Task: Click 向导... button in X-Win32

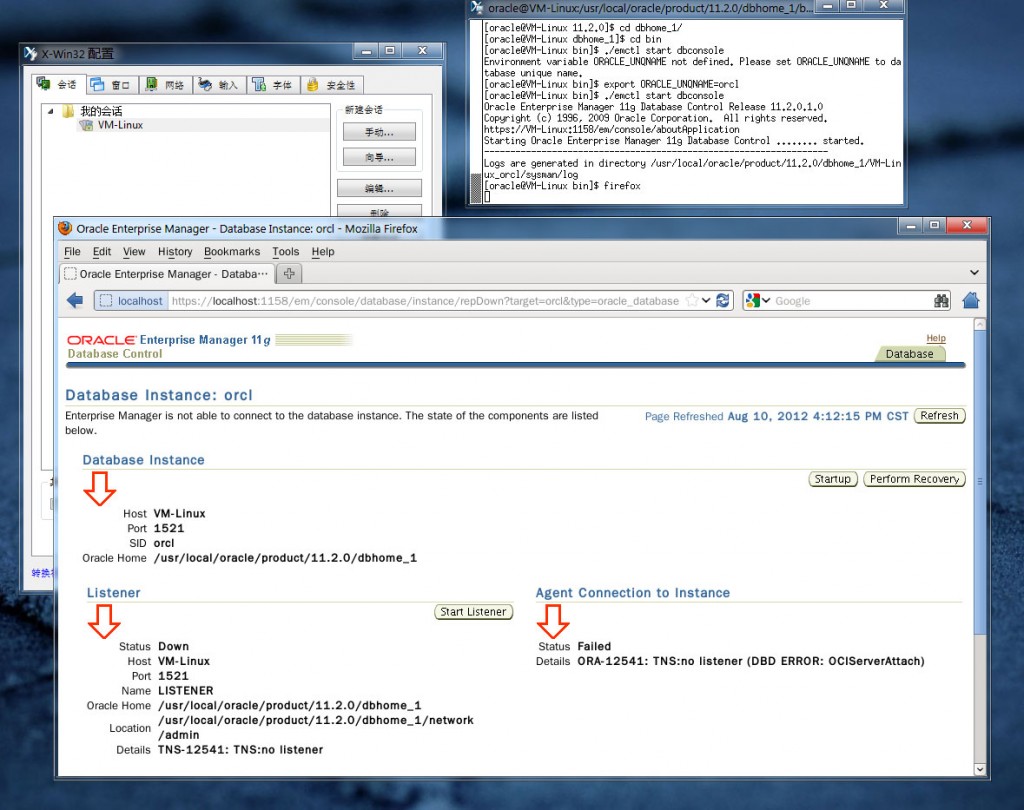Action: 379,157
